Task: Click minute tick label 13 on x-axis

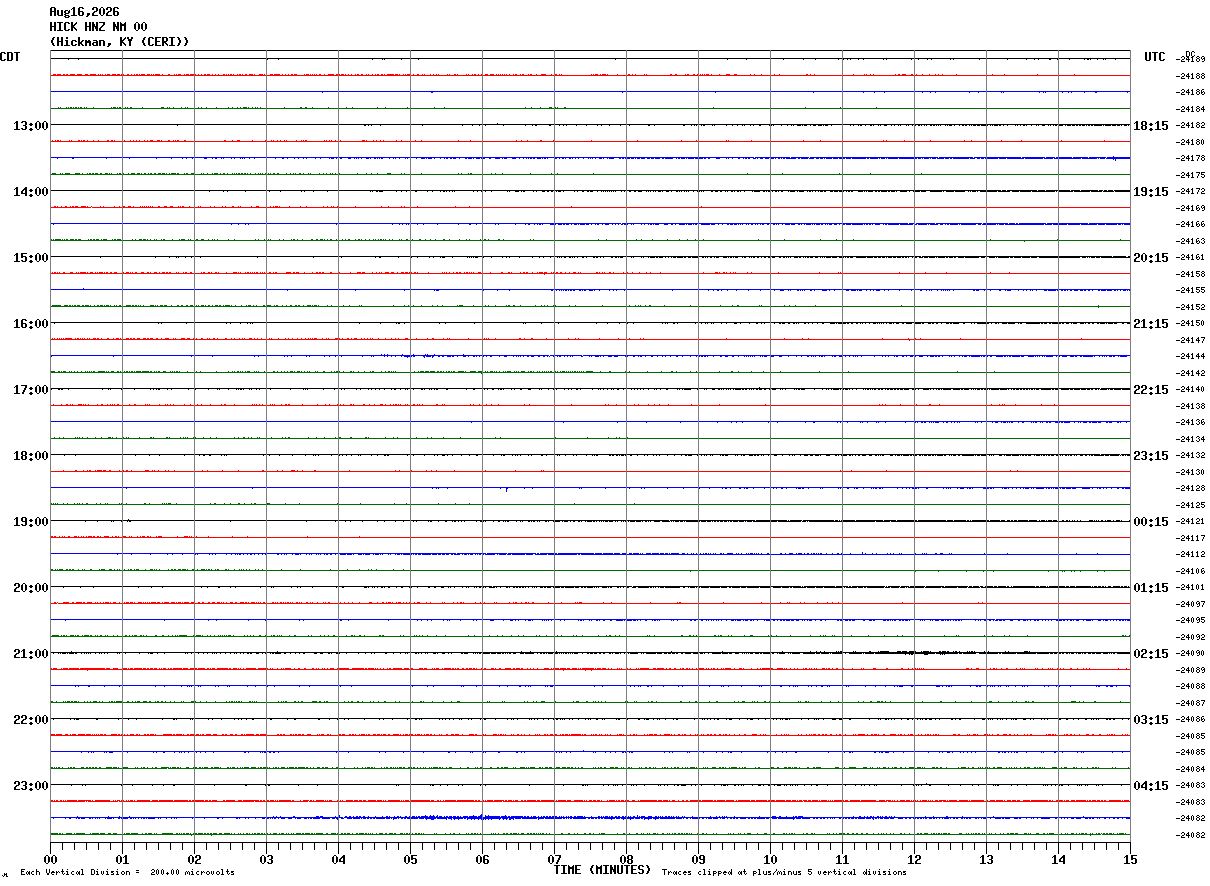Action: (x=986, y=859)
